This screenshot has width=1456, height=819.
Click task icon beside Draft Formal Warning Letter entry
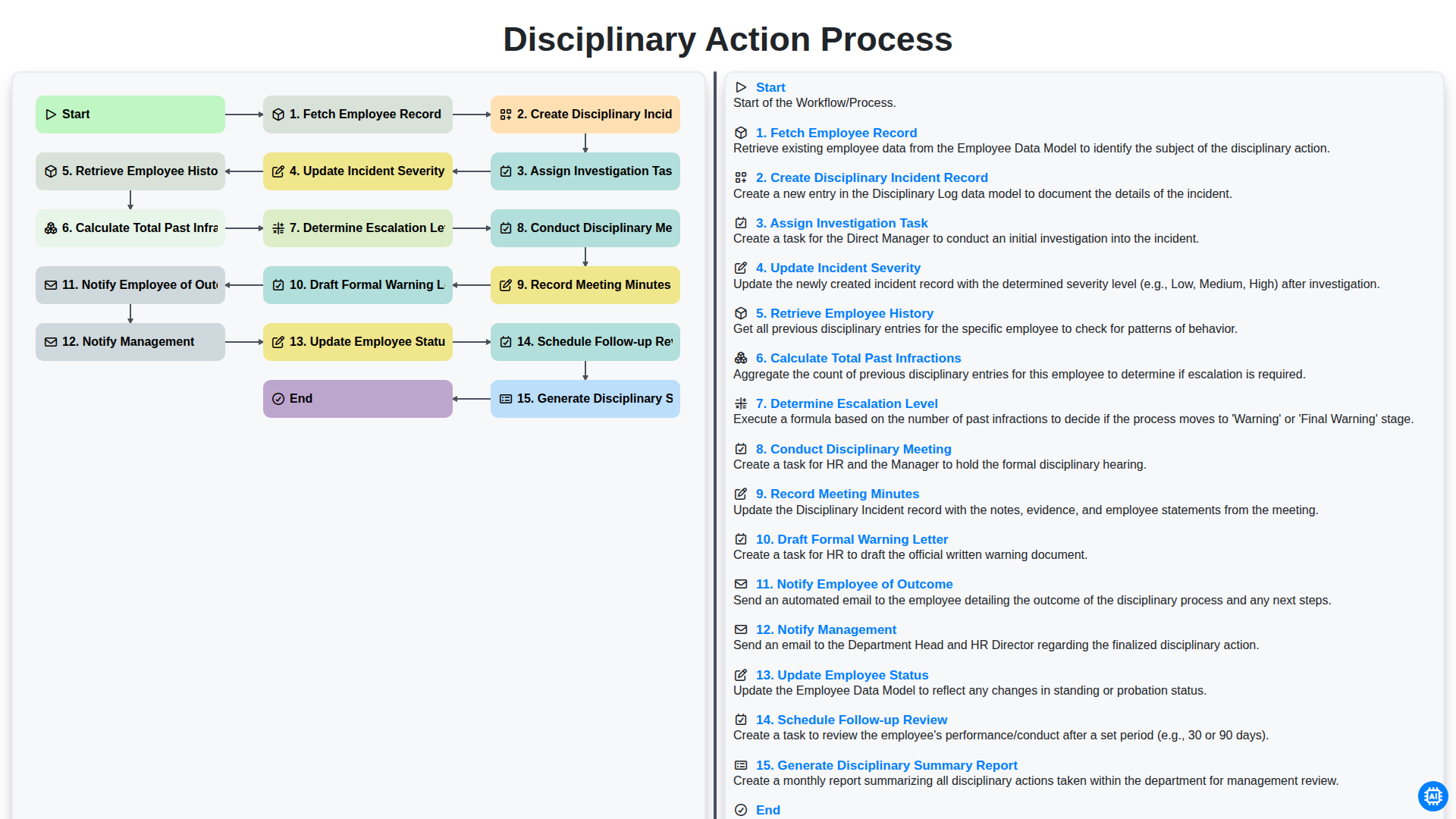click(x=741, y=539)
